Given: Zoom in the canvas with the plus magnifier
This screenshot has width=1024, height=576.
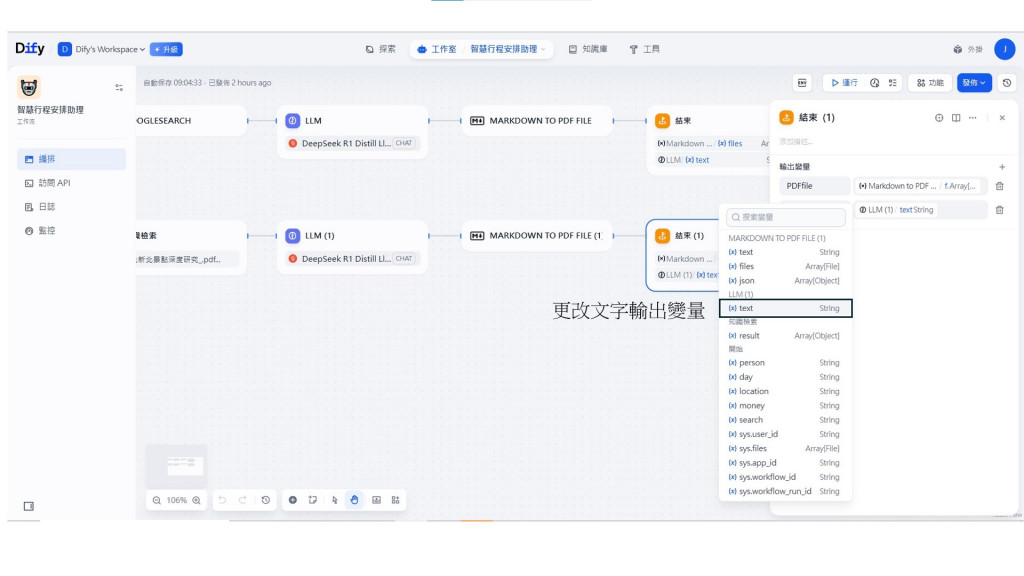Looking at the screenshot, I should click(x=196, y=500).
